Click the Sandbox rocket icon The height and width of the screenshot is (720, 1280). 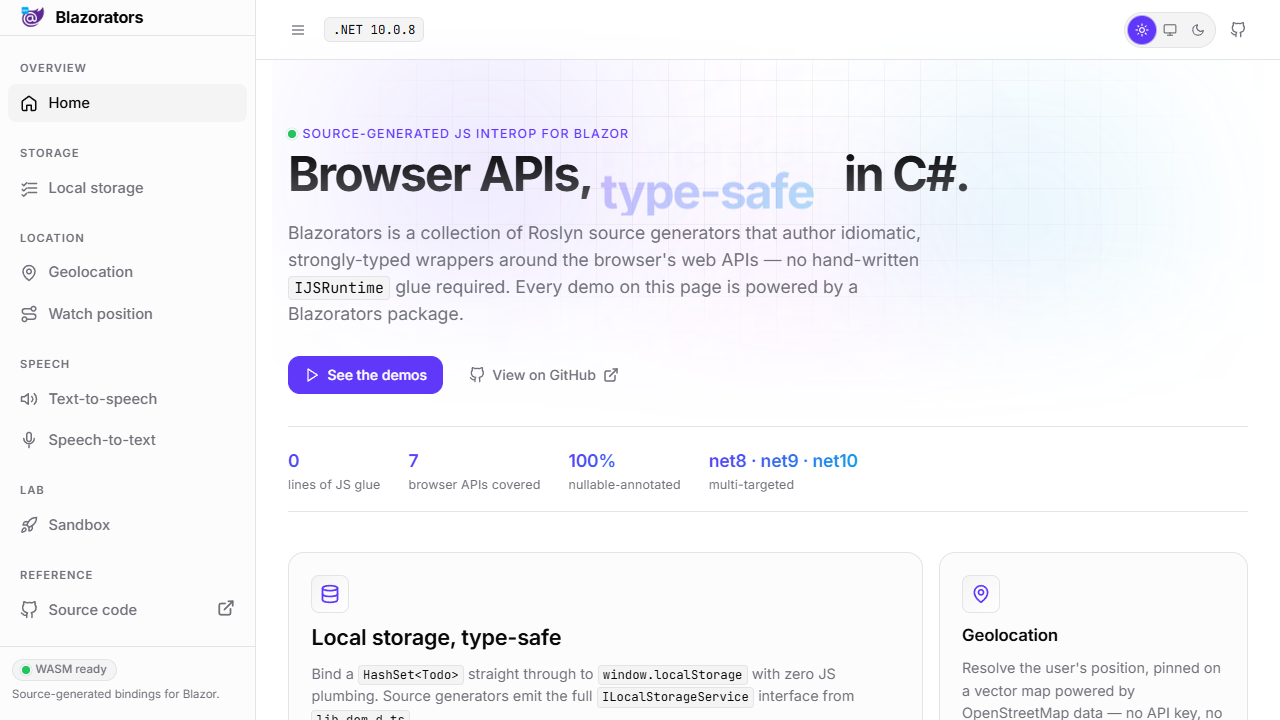point(29,525)
